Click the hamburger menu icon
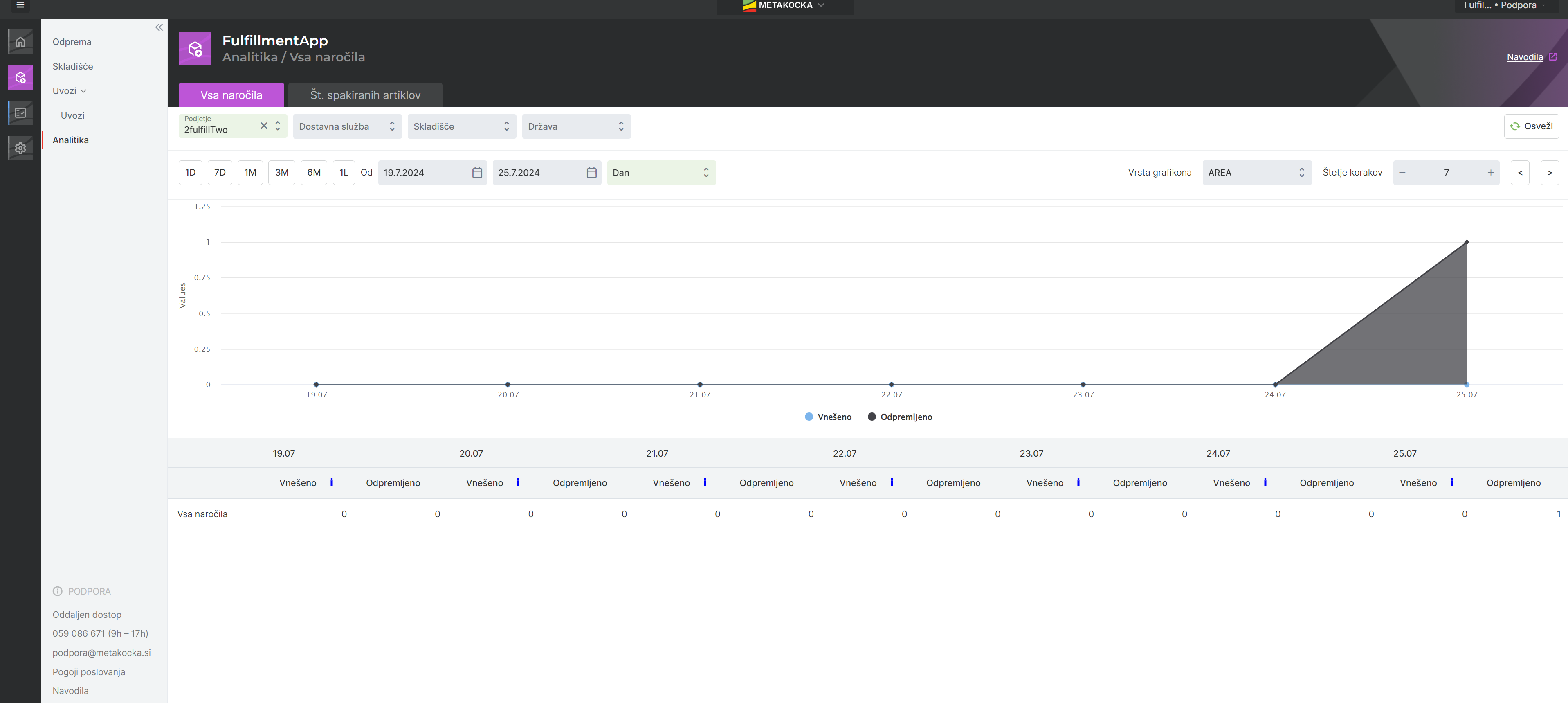Screen dimensions: 1568x703 tap(20, 5)
